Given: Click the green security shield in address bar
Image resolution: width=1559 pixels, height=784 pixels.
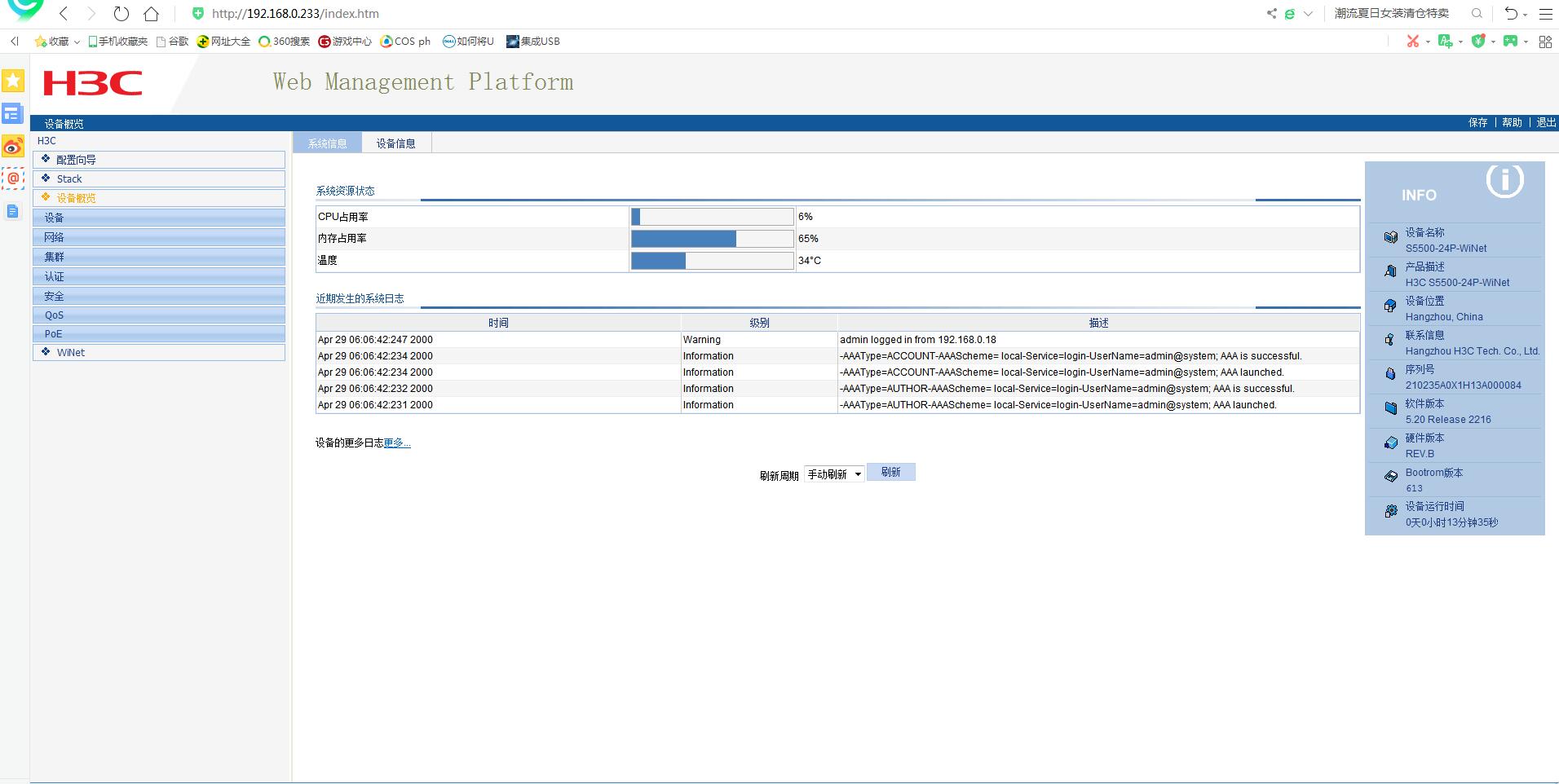Looking at the screenshot, I should coord(197,14).
